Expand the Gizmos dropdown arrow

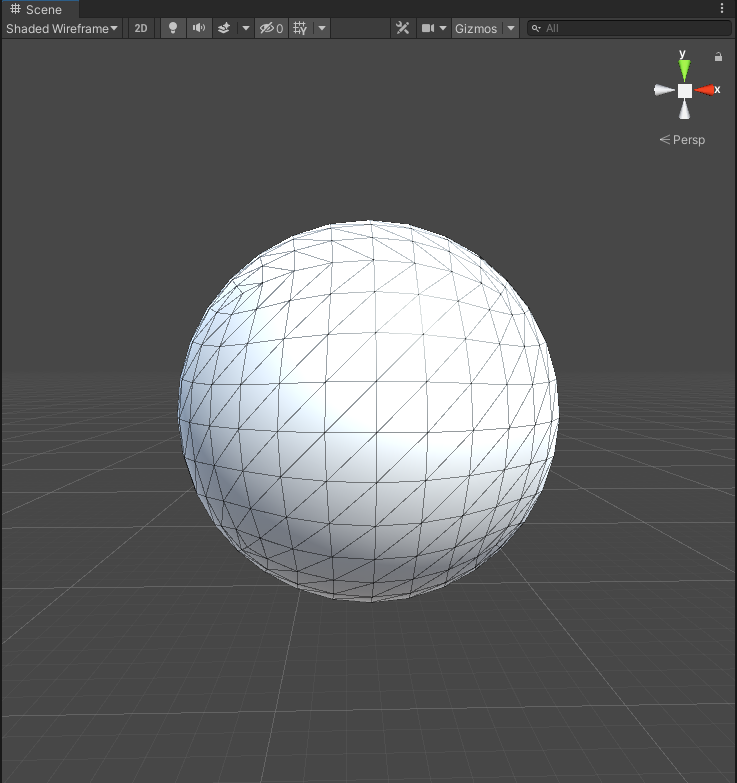pyautogui.click(x=511, y=28)
